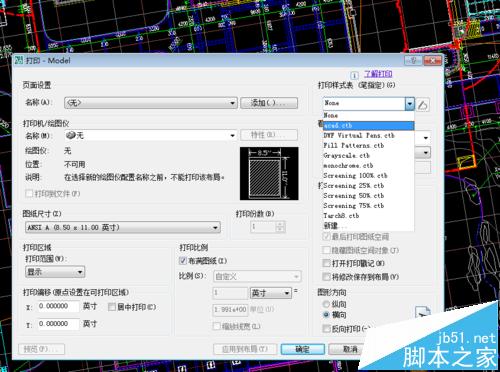Toggle 隐藏图纸空间对象 checkbox
This screenshot has width=500, height=372.
(x=326, y=250)
